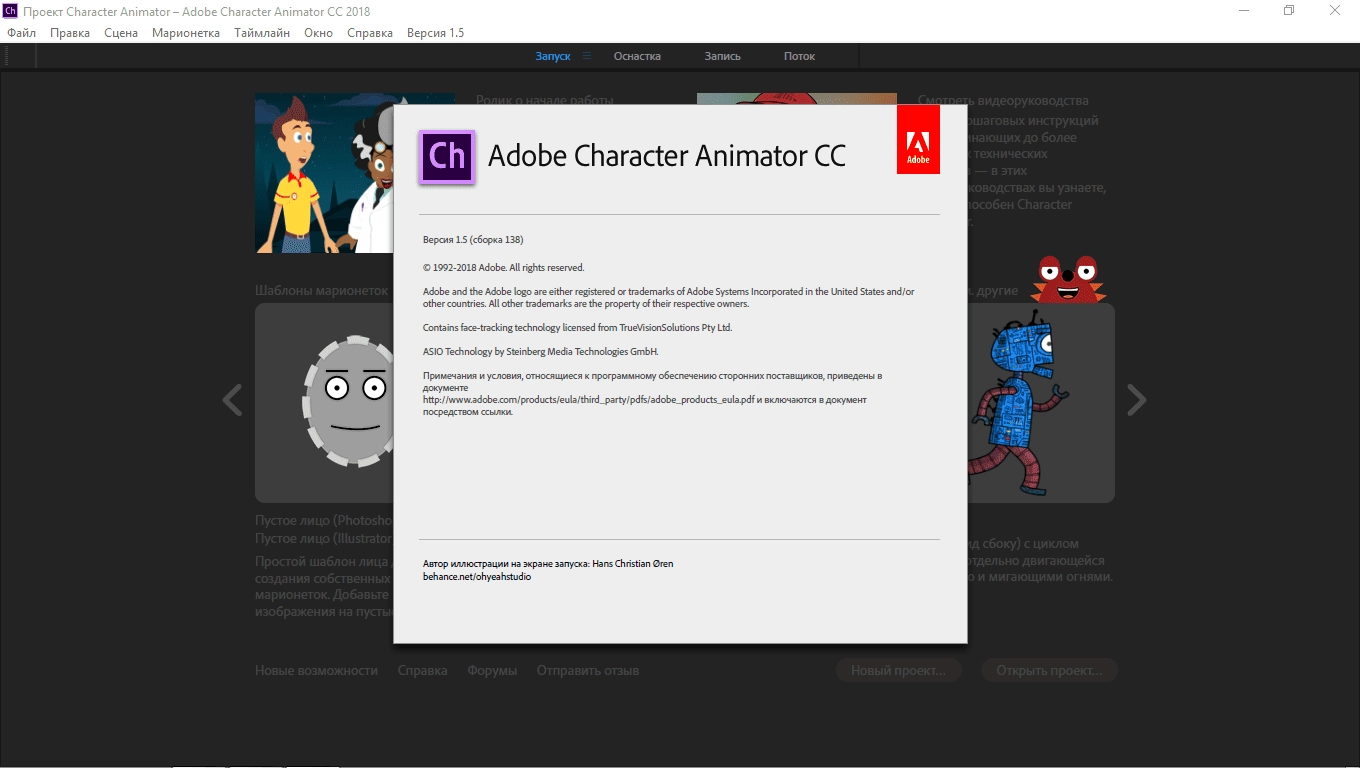This screenshot has width=1360, height=768.
Task: Open the Версия 1.5 menu
Action: pos(435,33)
